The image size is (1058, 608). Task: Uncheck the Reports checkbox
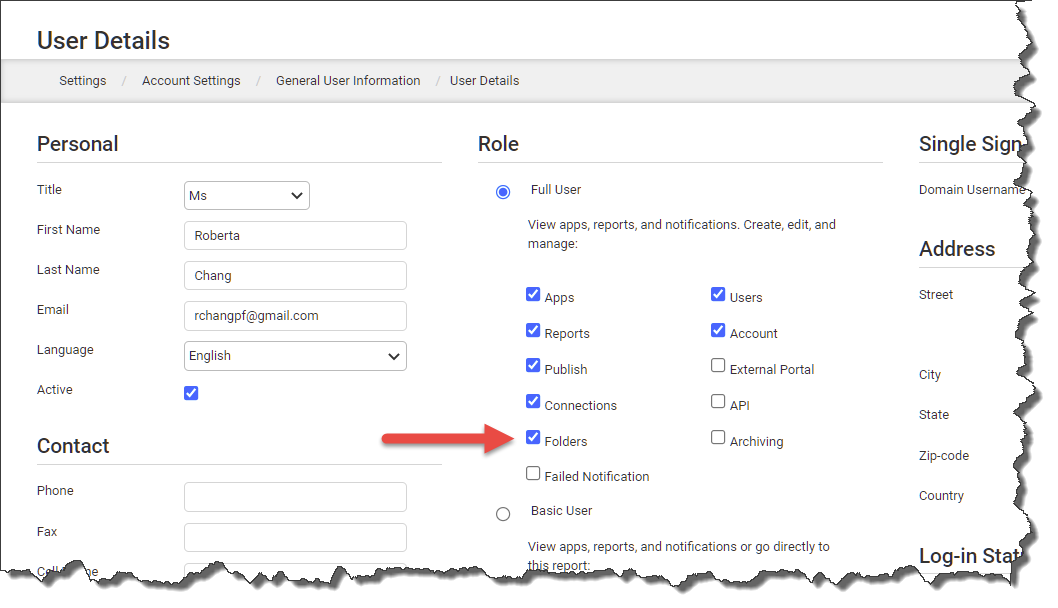[x=533, y=330]
